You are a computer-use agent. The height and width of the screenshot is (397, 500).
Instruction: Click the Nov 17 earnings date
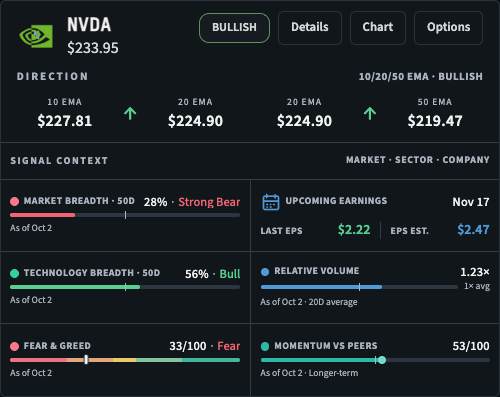tap(471, 202)
